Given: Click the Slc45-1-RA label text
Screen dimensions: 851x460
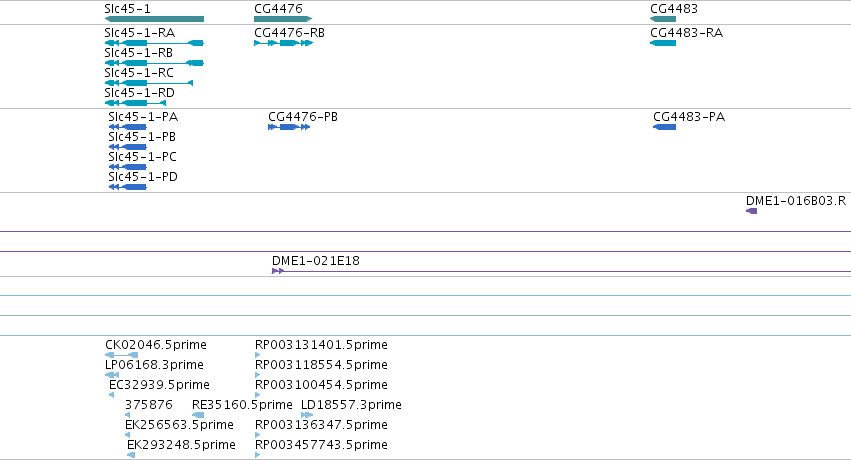Looking at the screenshot, I should coord(140,33).
